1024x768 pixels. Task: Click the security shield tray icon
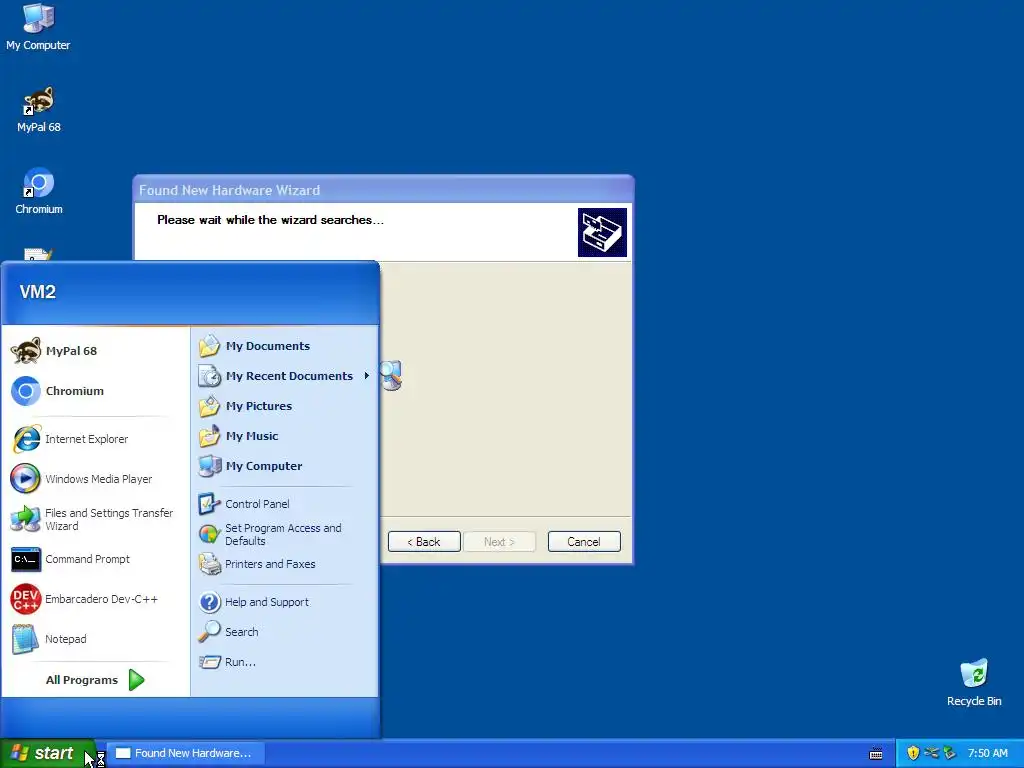click(913, 753)
